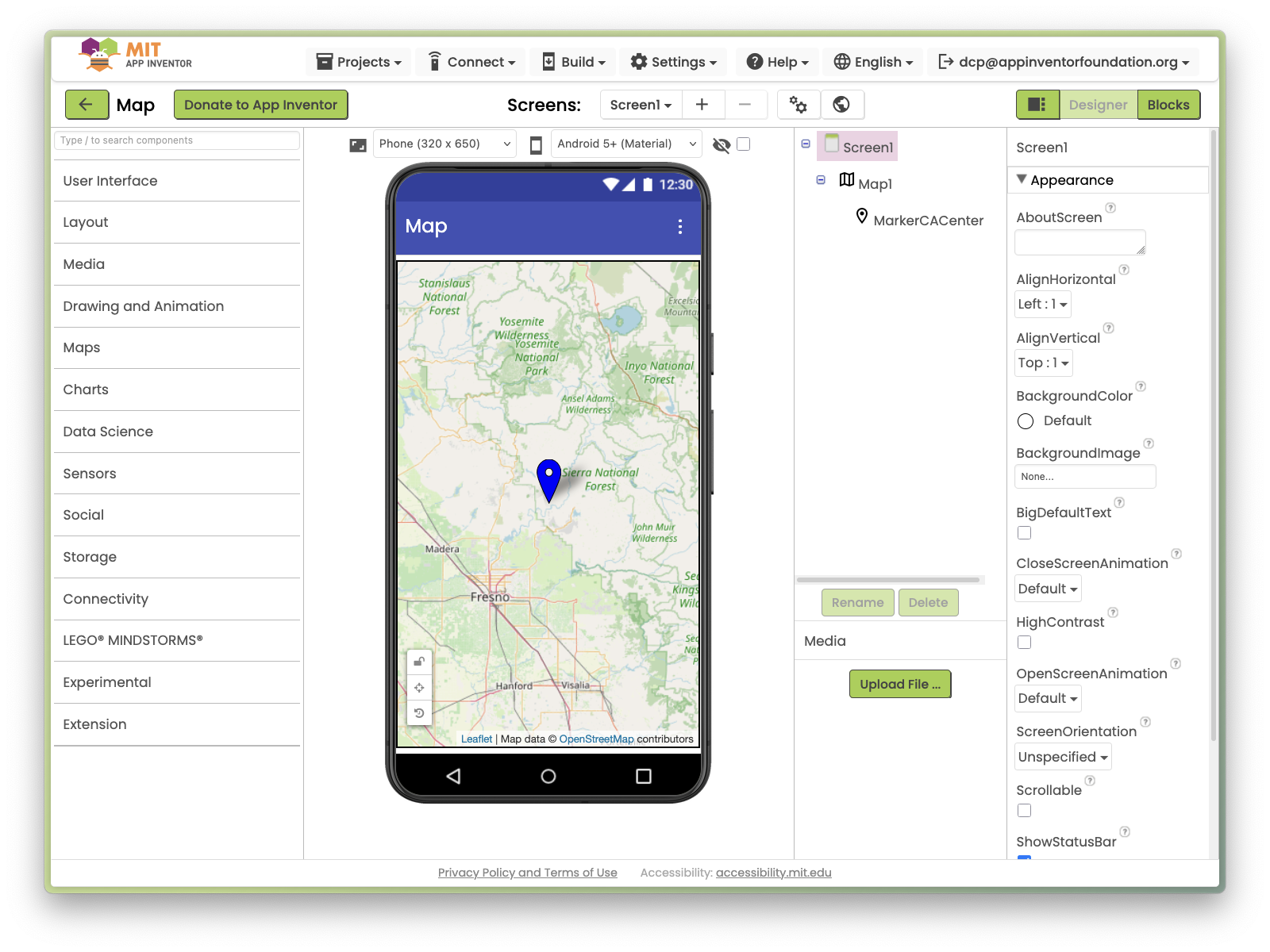
Task: Open project properties gears icon
Action: pos(799,105)
